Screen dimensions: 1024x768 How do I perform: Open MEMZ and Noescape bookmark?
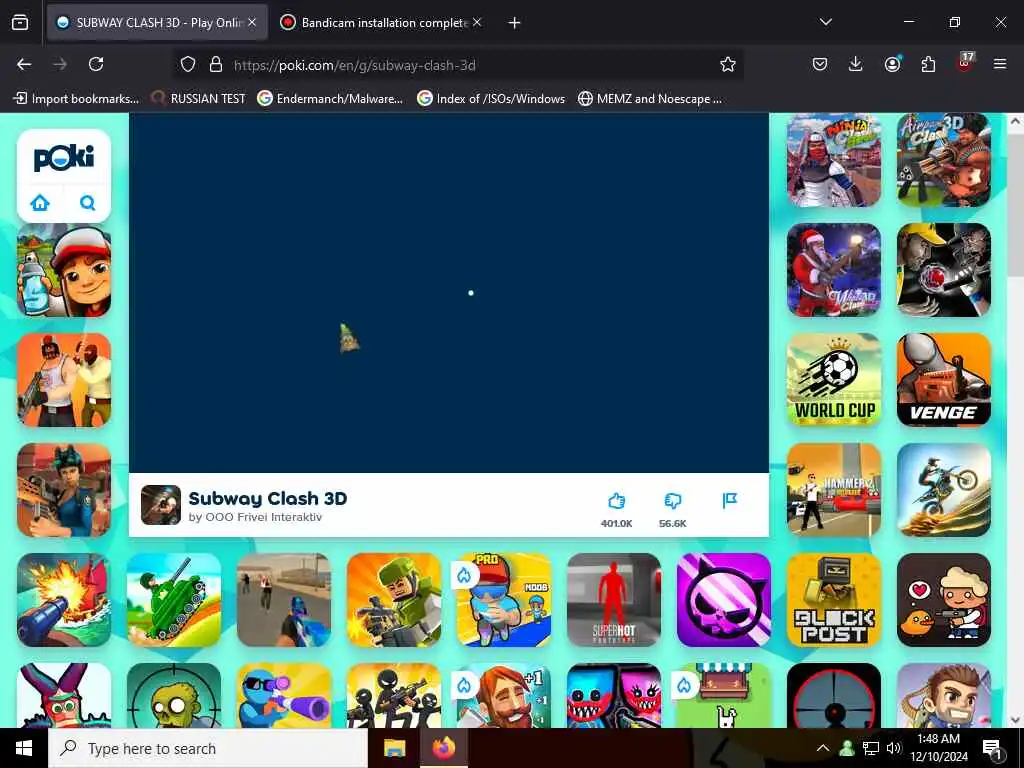coord(650,99)
